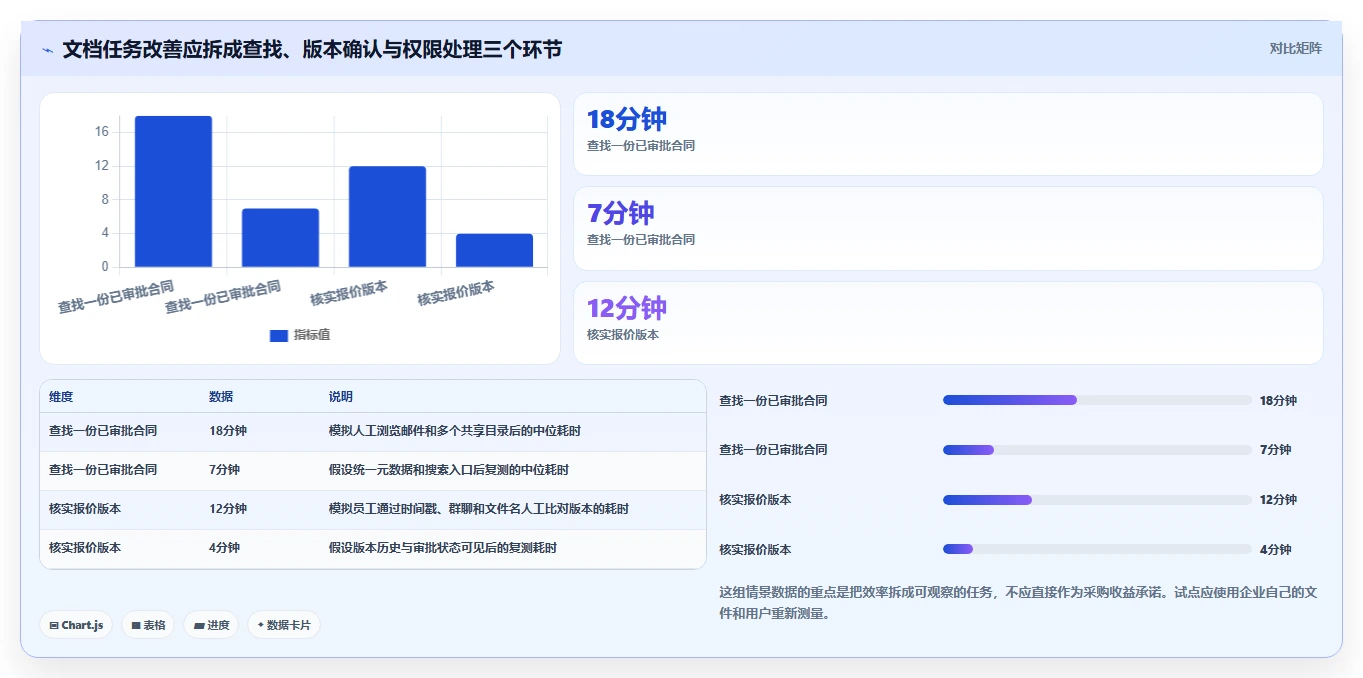Click the lightning icon before the slide title
The width and height of the screenshot is (1363, 678).
click(47, 49)
